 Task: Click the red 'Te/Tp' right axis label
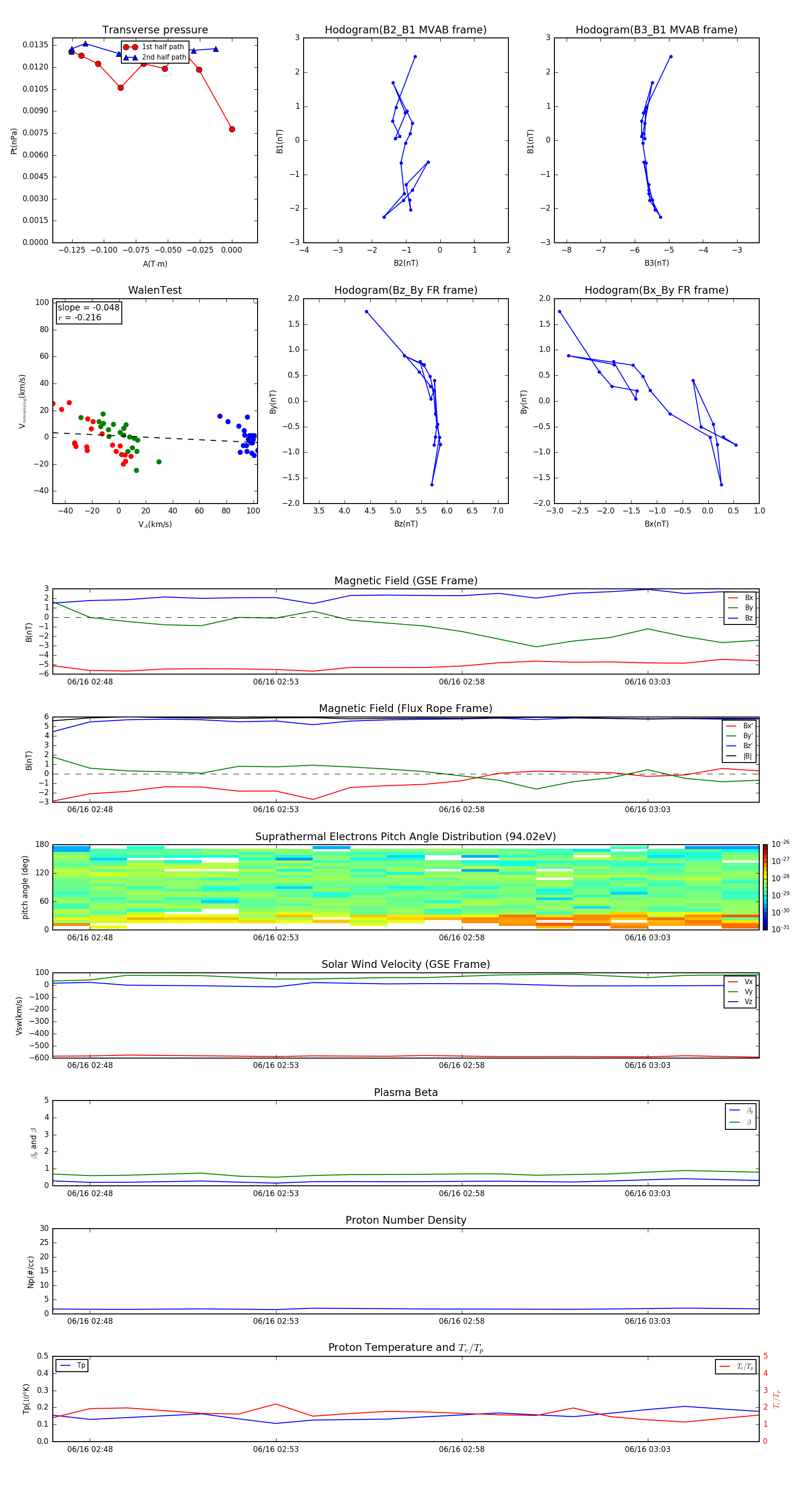point(777,1399)
